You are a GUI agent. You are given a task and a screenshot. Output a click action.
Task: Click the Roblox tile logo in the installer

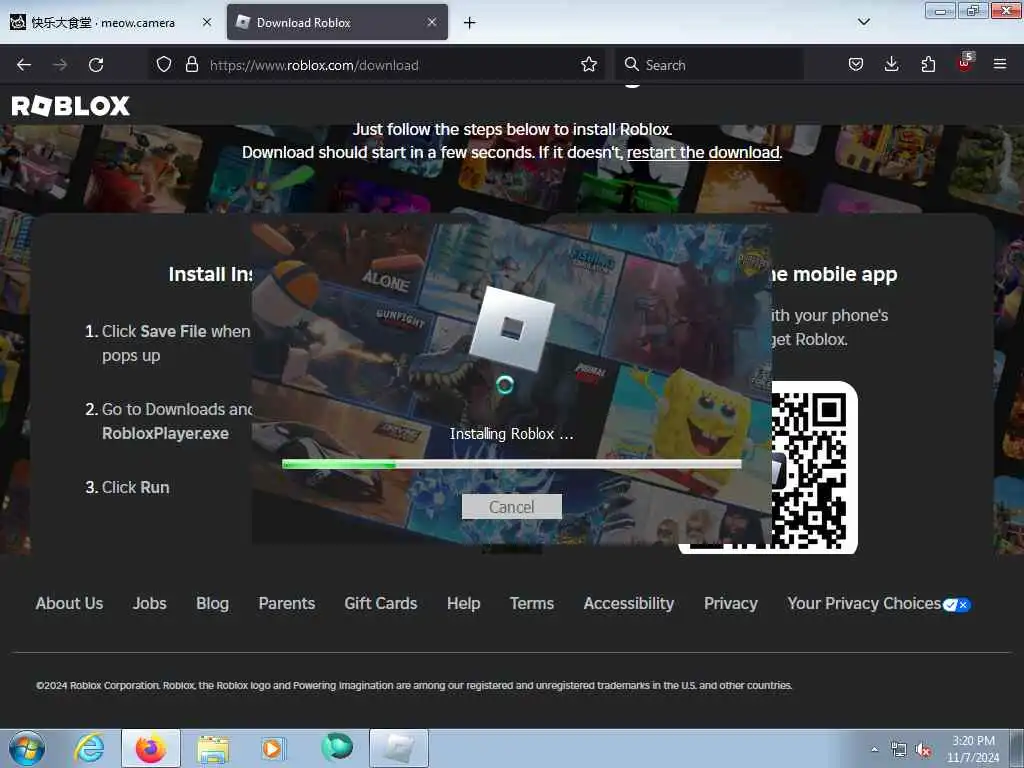click(511, 329)
